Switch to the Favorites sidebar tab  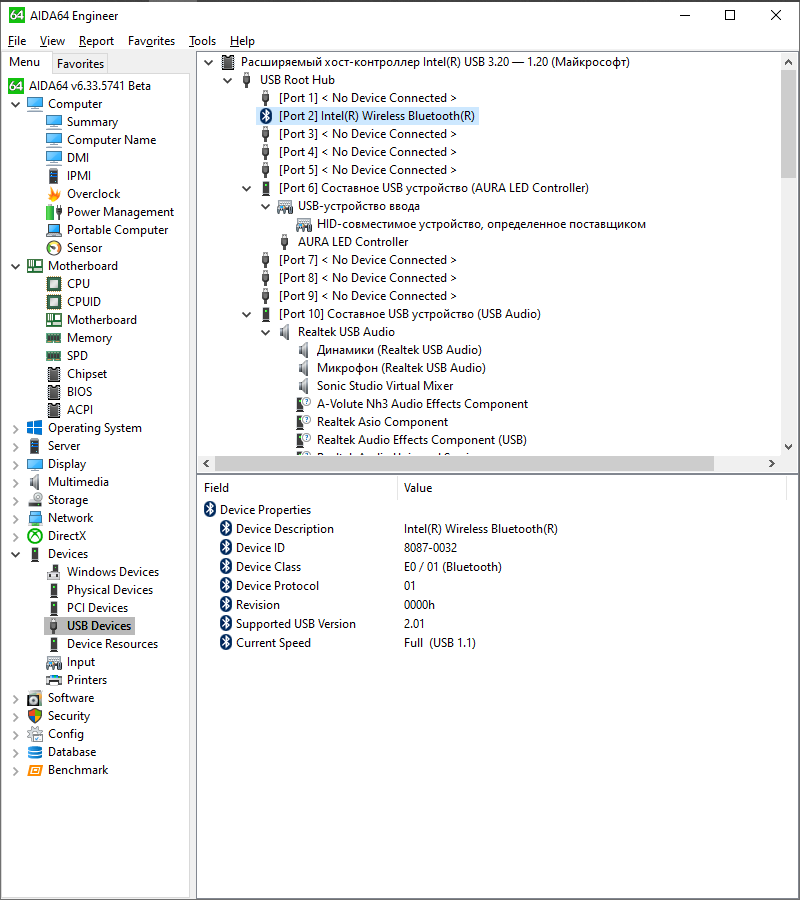(80, 63)
